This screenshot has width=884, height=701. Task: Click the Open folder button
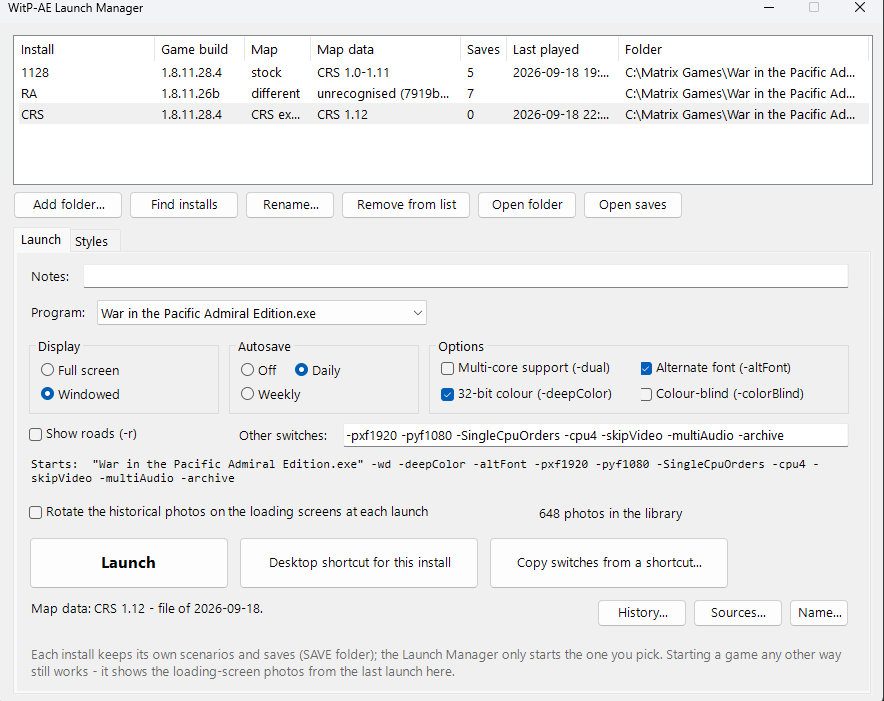[527, 205]
